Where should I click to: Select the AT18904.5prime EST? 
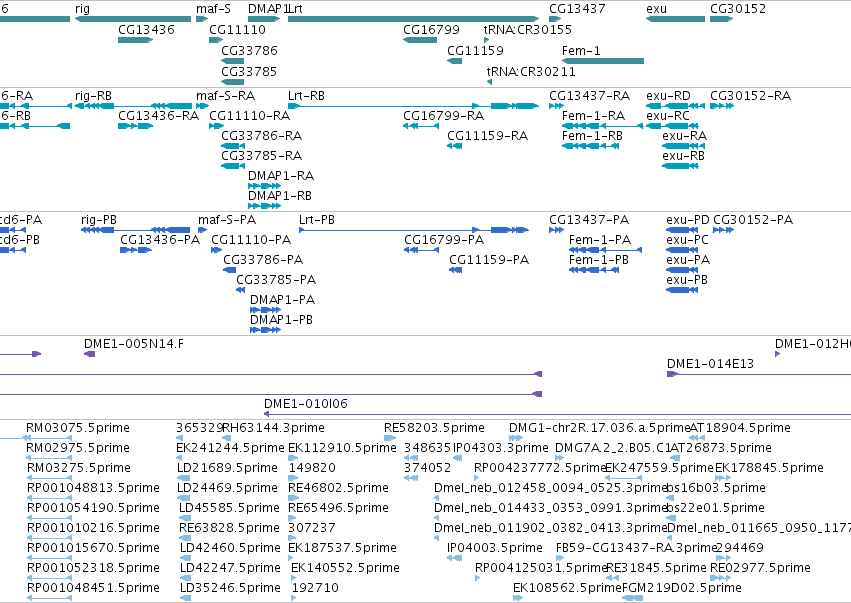[697, 438]
